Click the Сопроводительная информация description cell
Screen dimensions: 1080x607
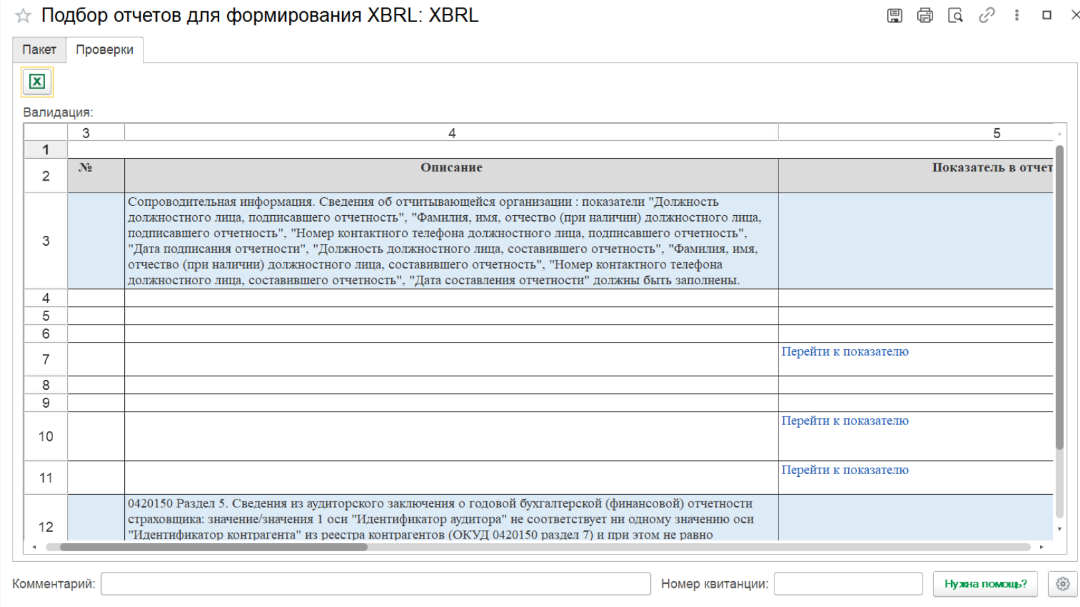pyautogui.click(x=452, y=241)
